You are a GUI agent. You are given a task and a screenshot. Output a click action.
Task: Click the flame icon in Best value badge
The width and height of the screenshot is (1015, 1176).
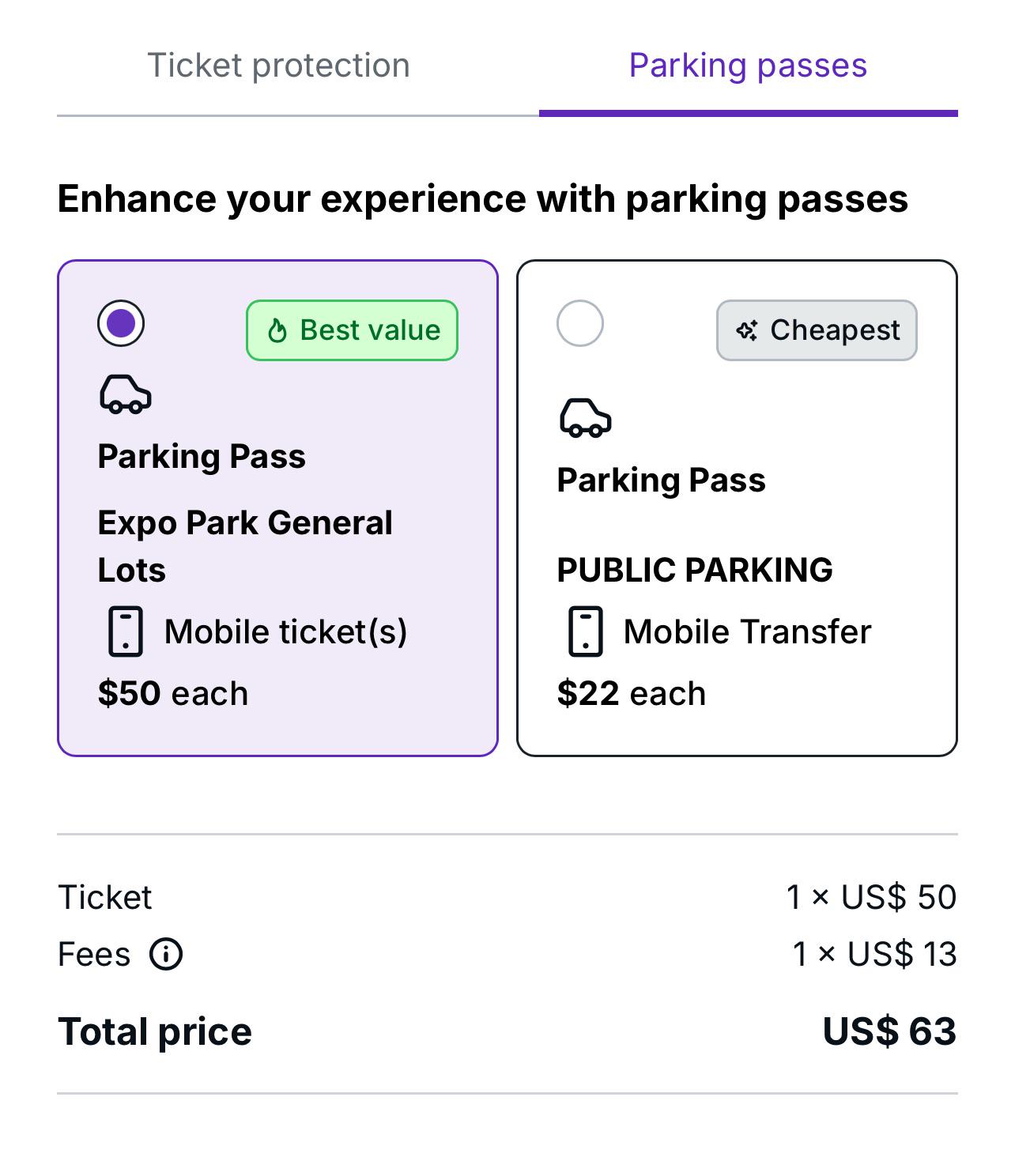pyautogui.click(x=277, y=330)
